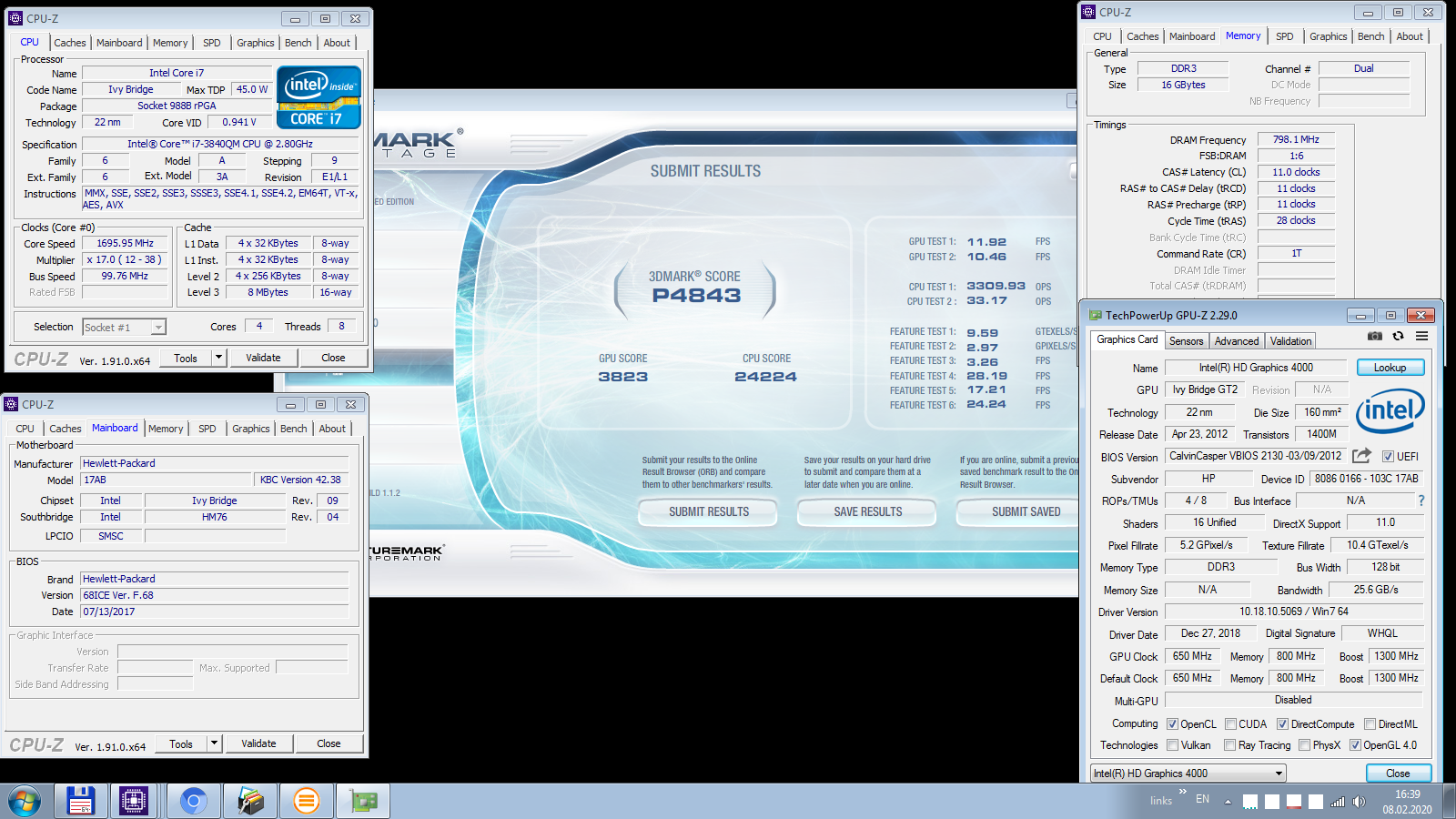Open About tab in CPU-Z Memory window
This screenshot has height=819, width=1456.
tap(1410, 36)
